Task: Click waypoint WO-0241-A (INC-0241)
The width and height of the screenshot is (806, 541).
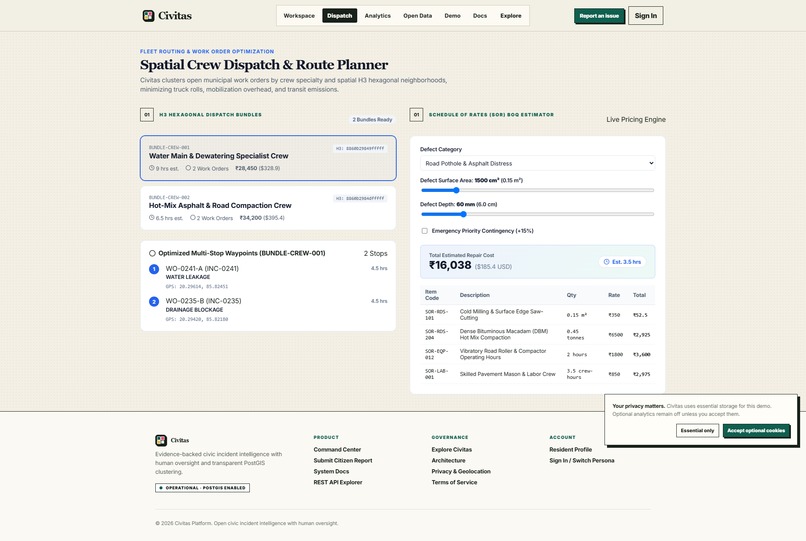Action: click(x=202, y=268)
